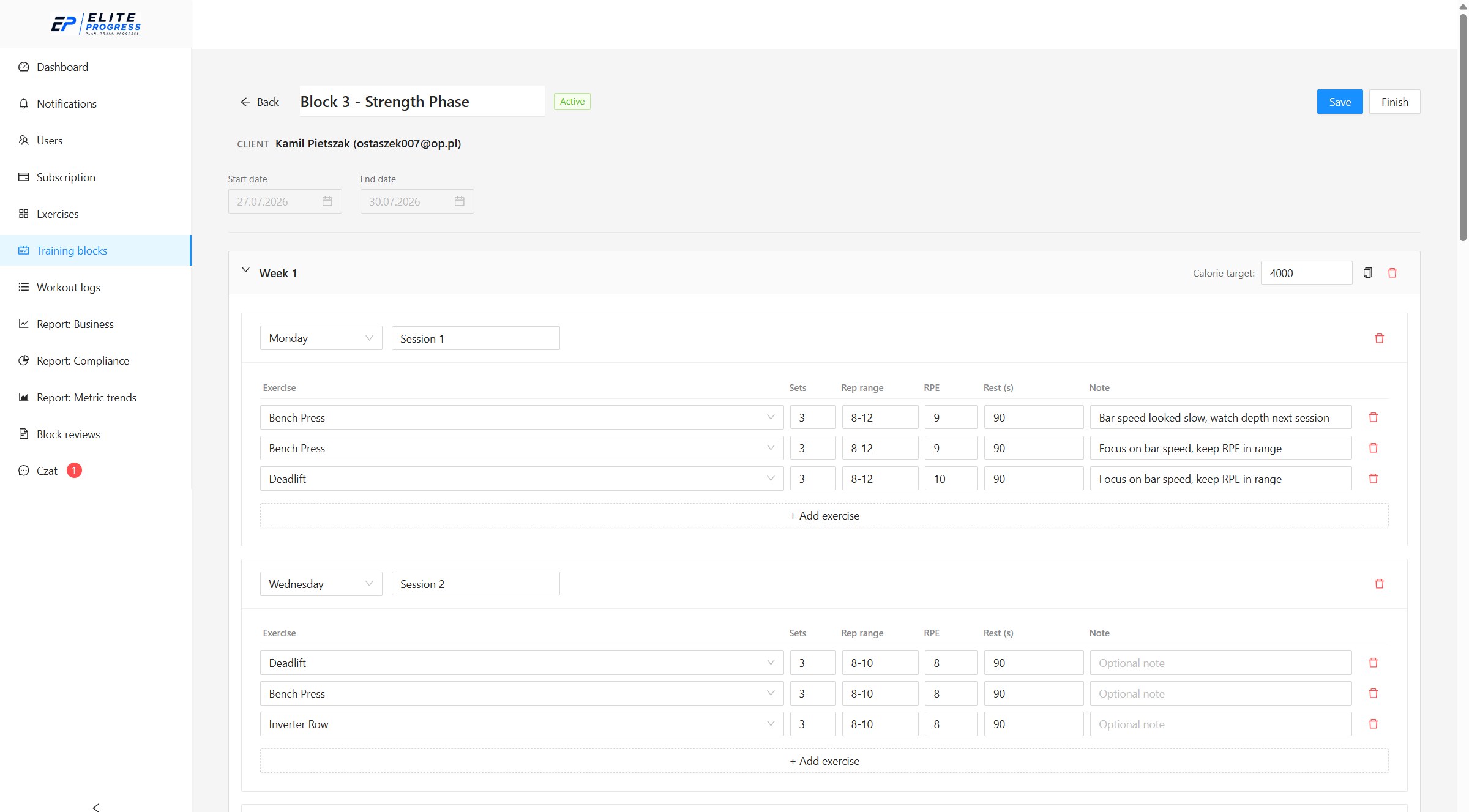Delete Monday Session 1 trash icon

coord(1379,338)
